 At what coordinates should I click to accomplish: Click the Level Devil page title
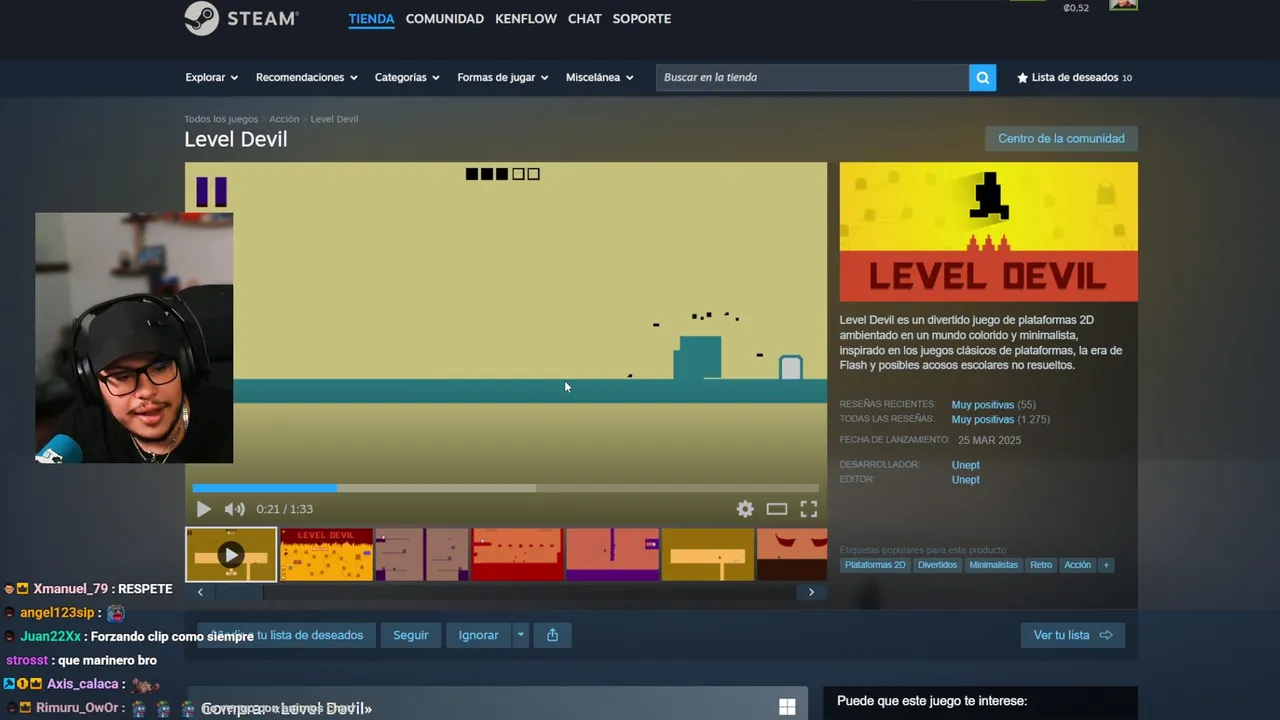click(236, 139)
